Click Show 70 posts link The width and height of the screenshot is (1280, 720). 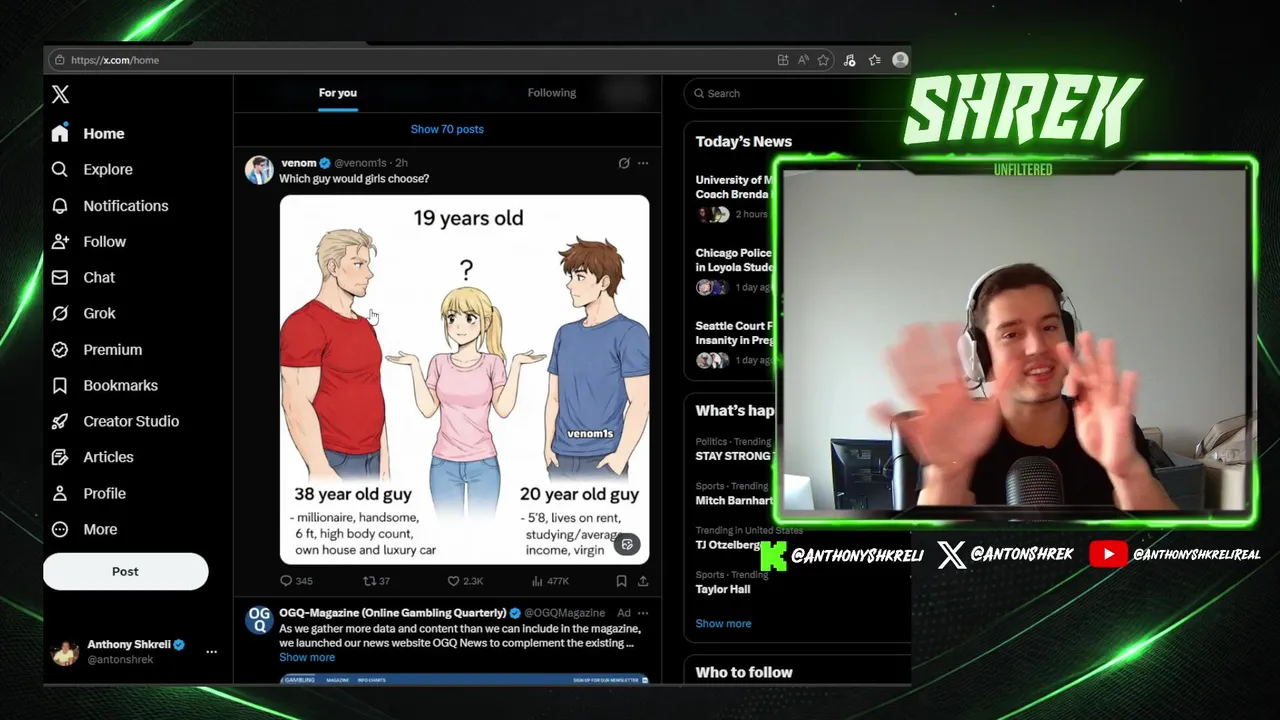[x=447, y=129]
